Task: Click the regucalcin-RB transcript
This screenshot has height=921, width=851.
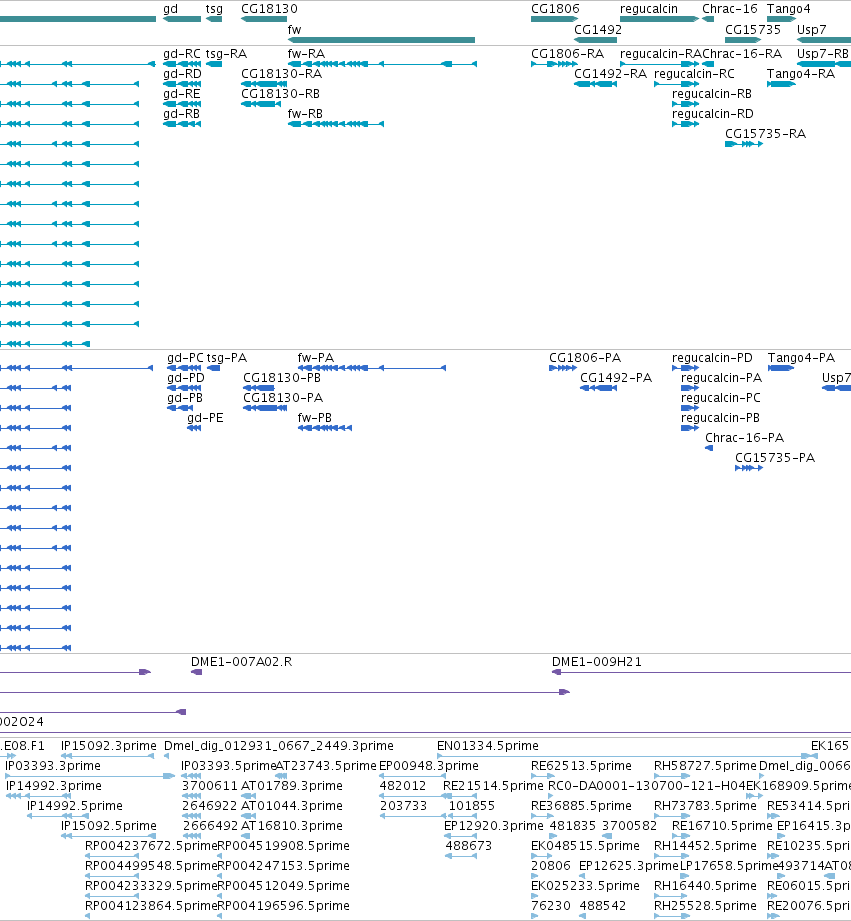Action: point(685,104)
